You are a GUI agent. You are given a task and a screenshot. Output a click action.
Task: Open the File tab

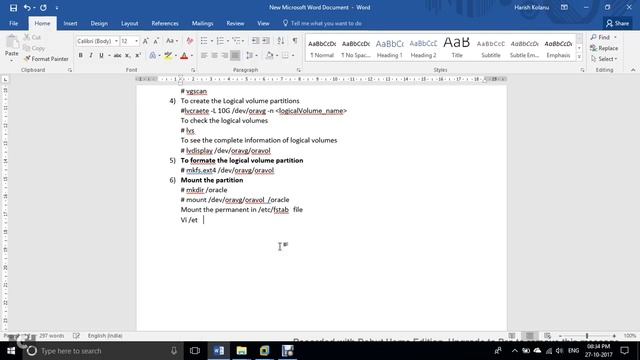pyautogui.click(x=13, y=23)
